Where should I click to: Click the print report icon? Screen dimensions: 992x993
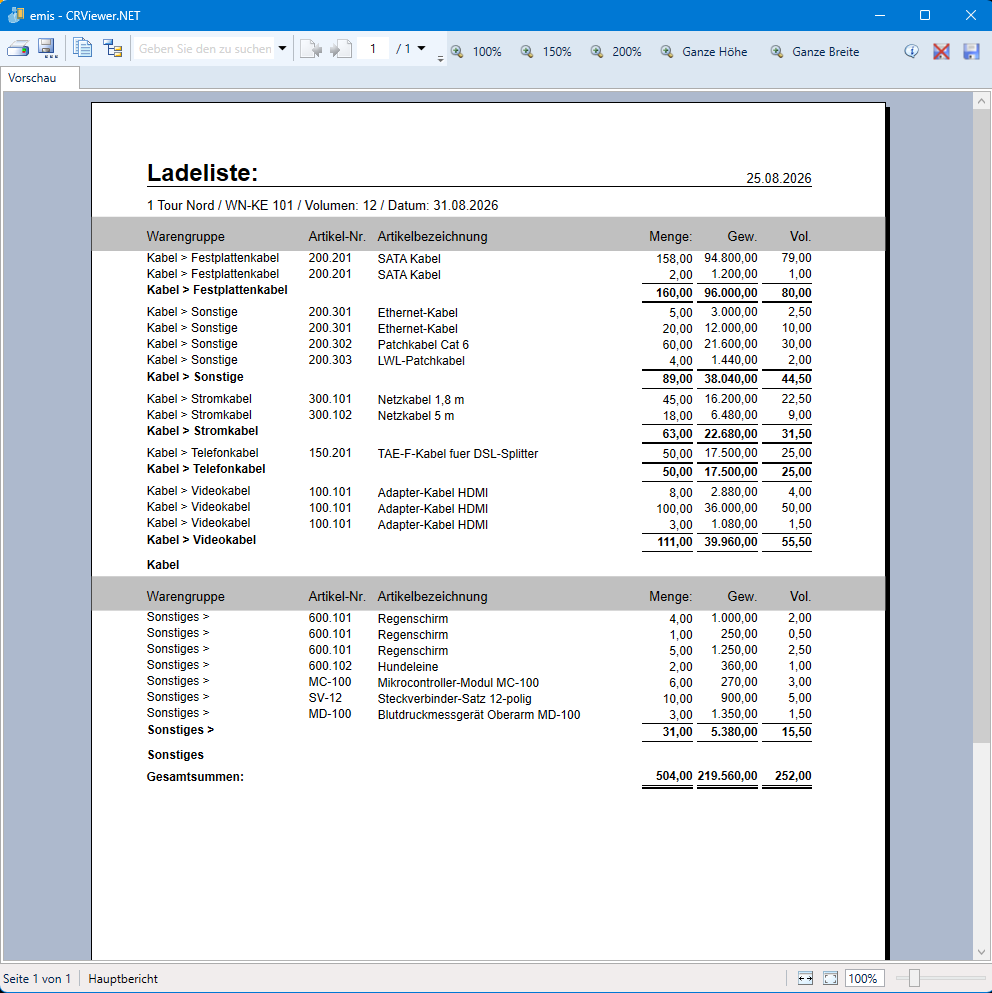point(18,49)
